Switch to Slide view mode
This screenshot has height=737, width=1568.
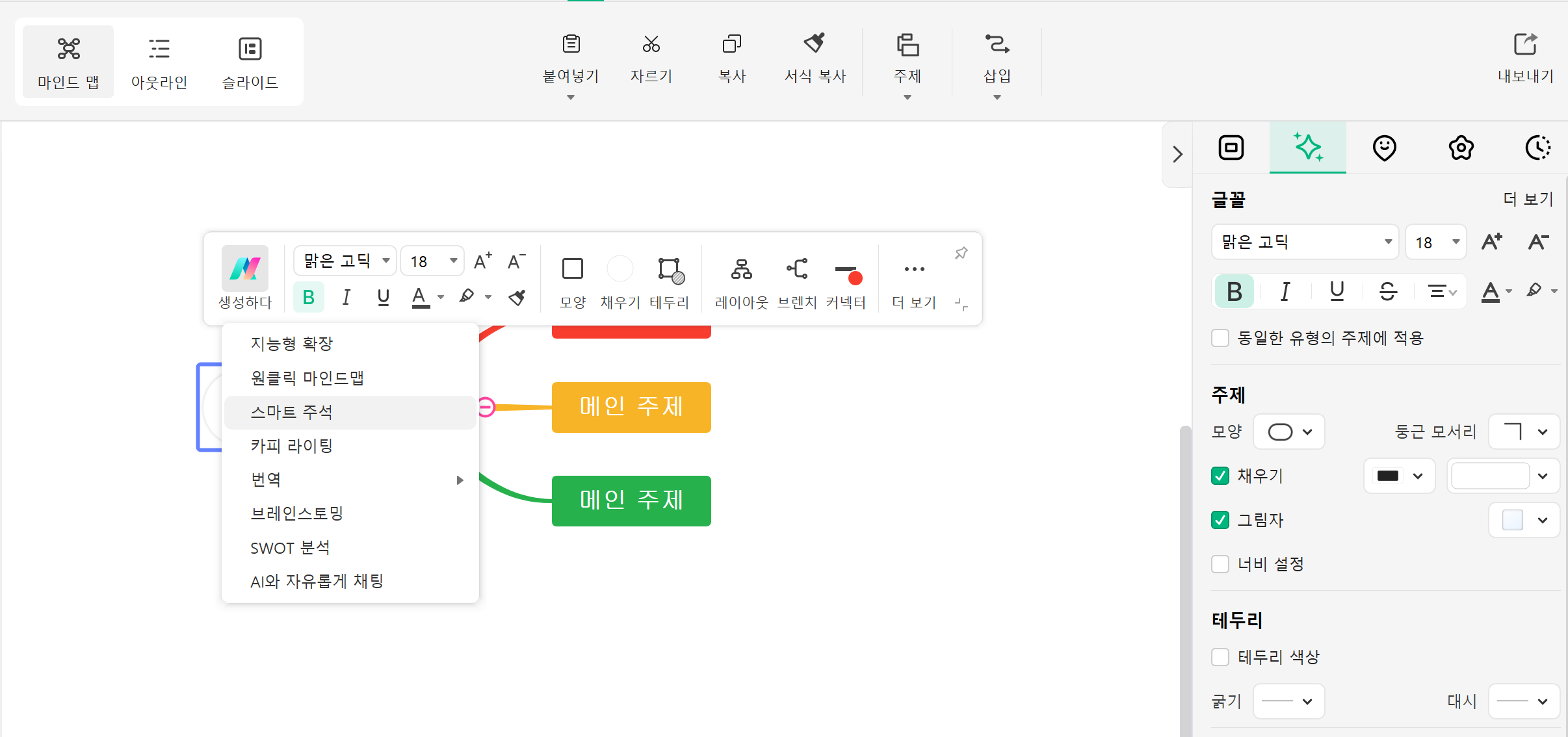pos(250,62)
